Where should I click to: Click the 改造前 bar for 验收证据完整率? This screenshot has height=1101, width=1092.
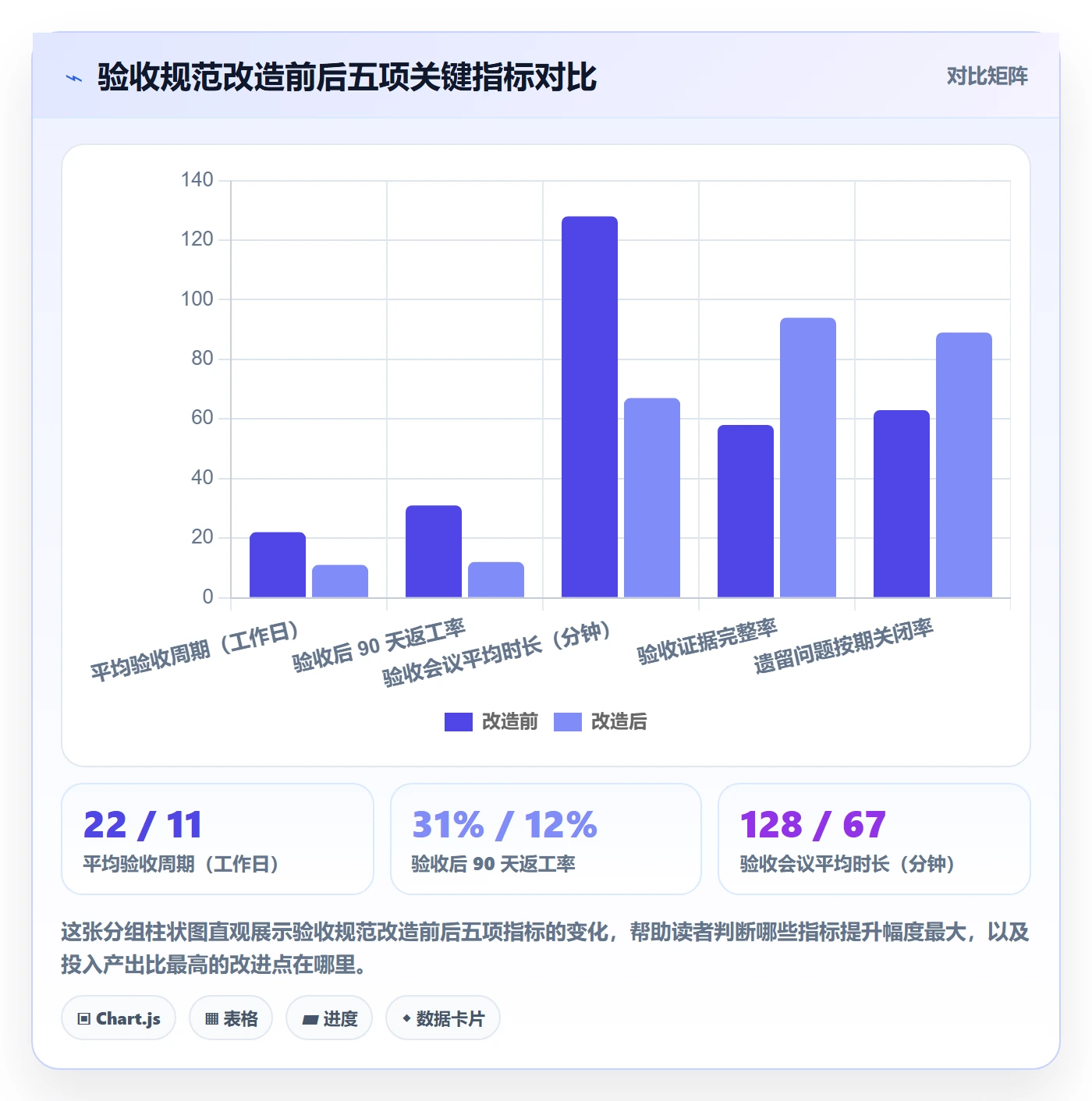(x=746, y=511)
